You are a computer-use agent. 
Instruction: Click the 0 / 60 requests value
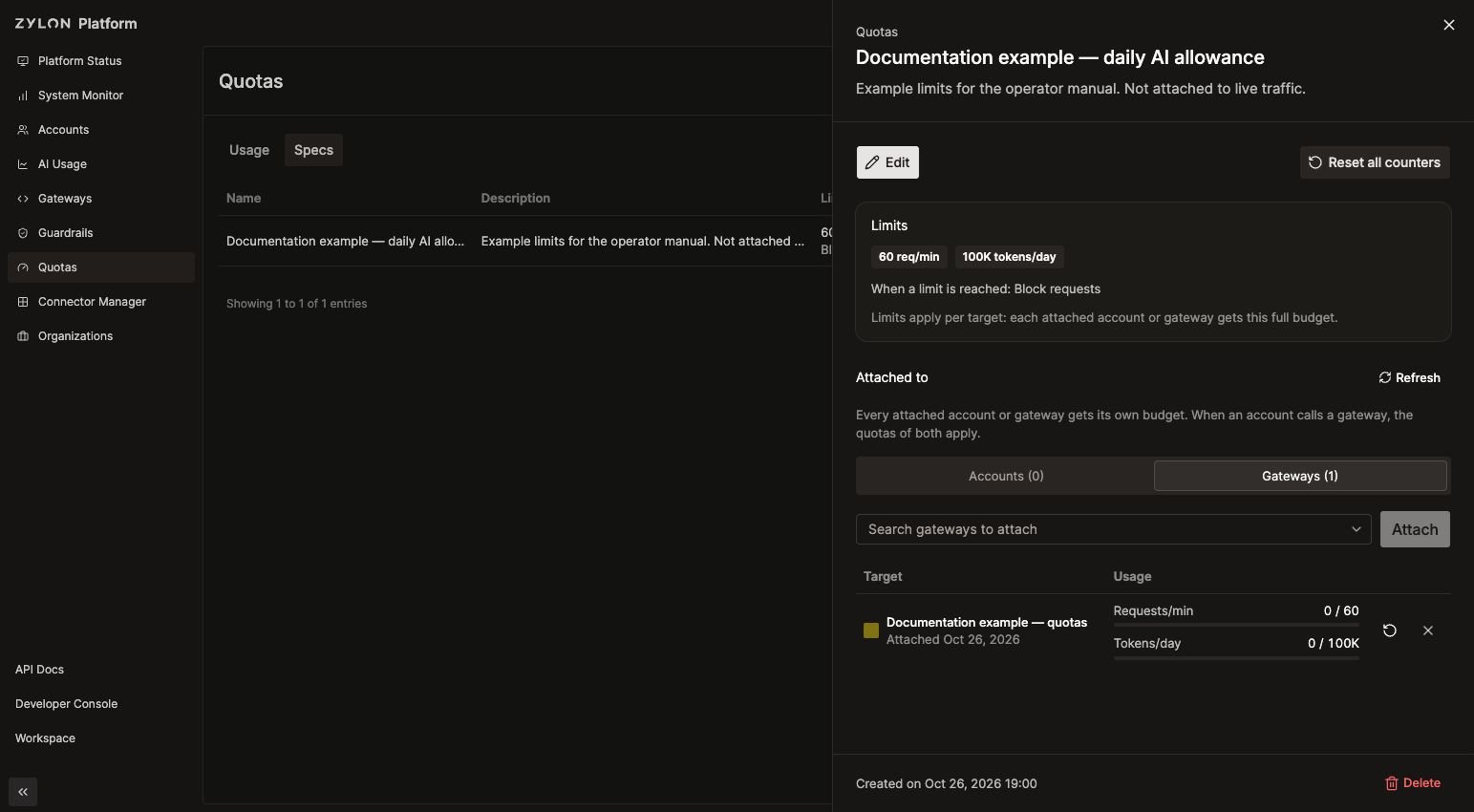pos(1341,610)
